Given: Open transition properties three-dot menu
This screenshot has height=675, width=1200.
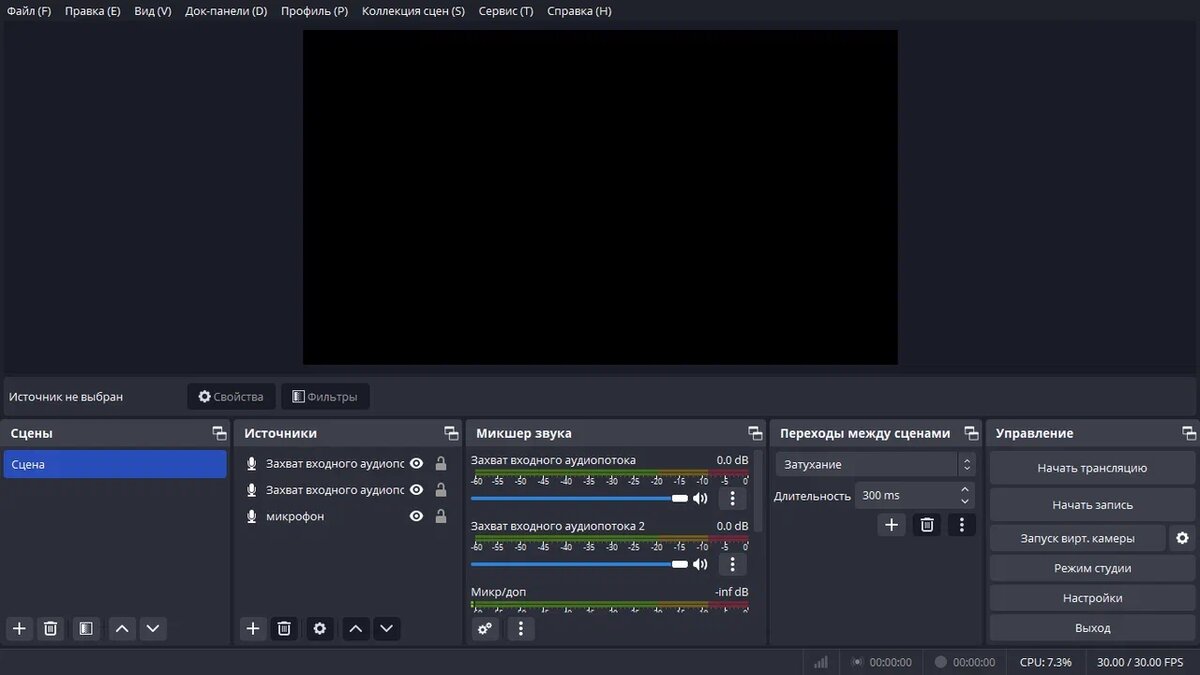Looking at the screenshot, I should click(x=961, y=524).
